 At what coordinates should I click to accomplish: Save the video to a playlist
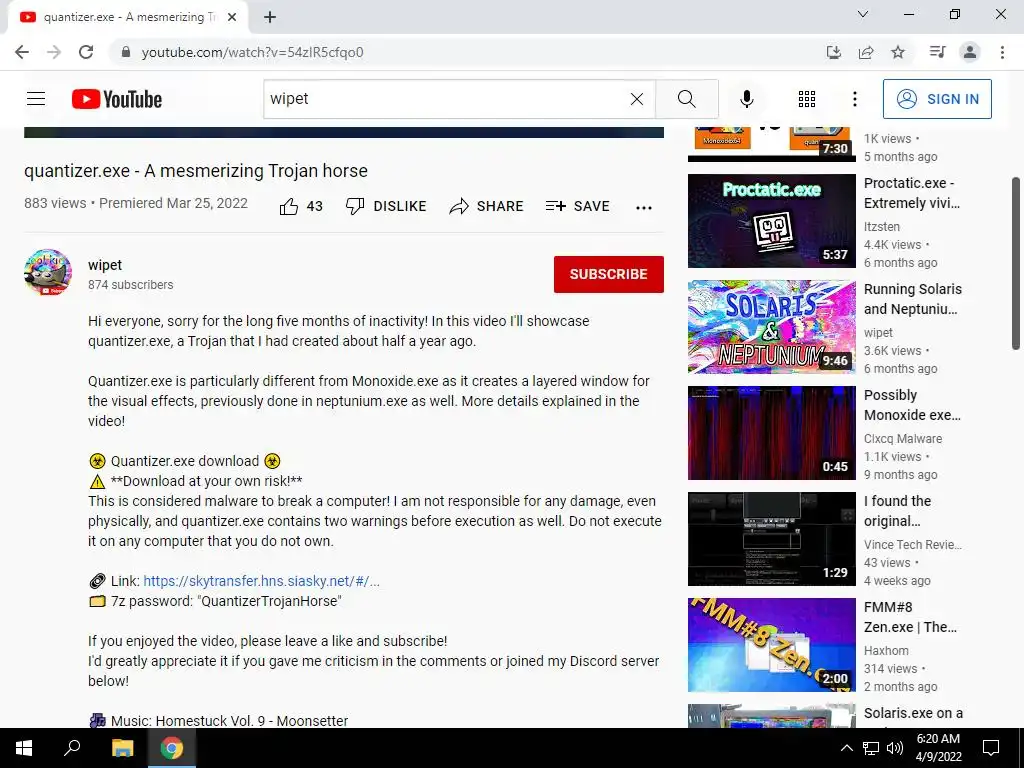click(577, 206)
